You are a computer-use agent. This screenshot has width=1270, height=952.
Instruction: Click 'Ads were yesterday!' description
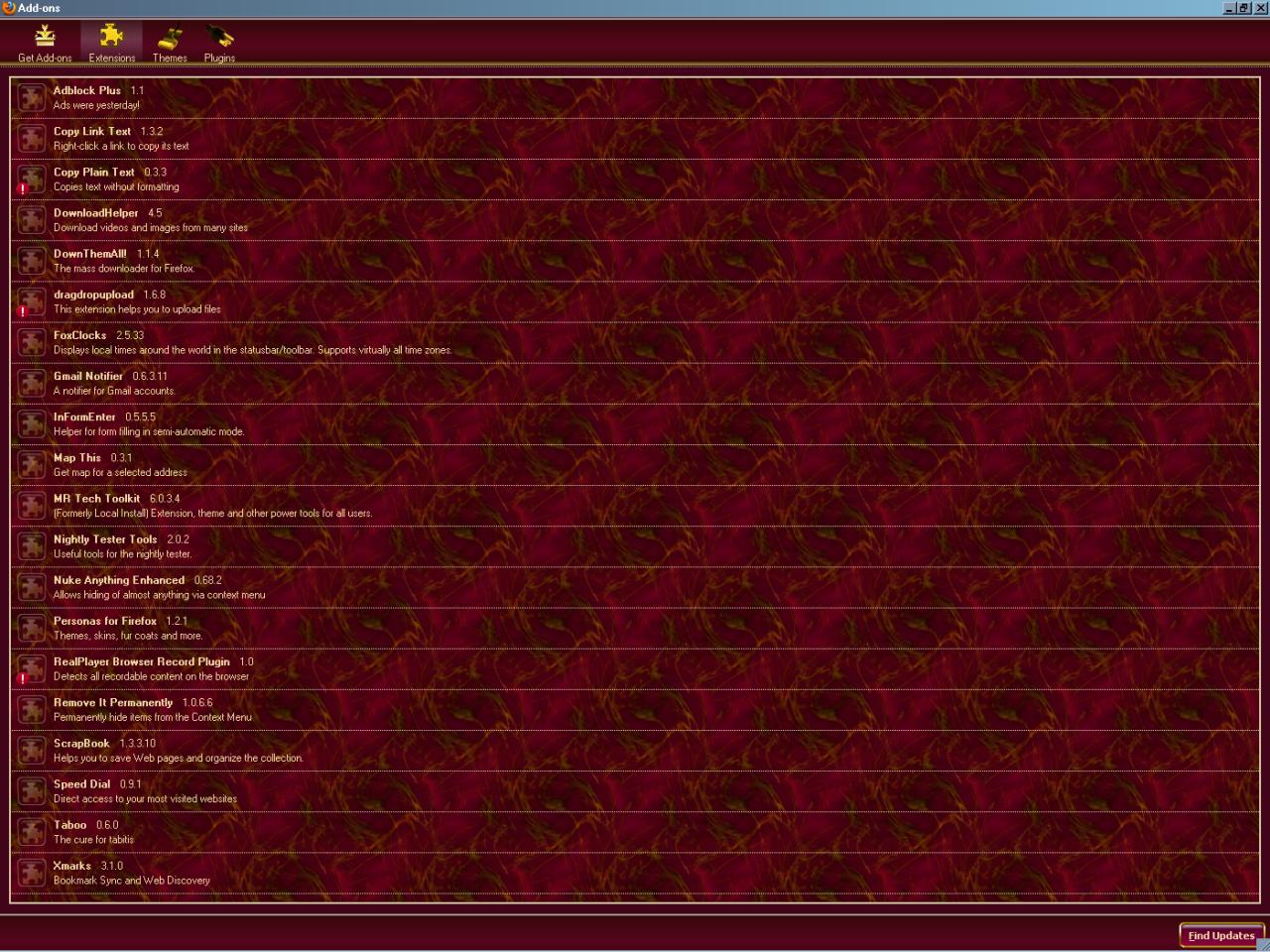96,105
